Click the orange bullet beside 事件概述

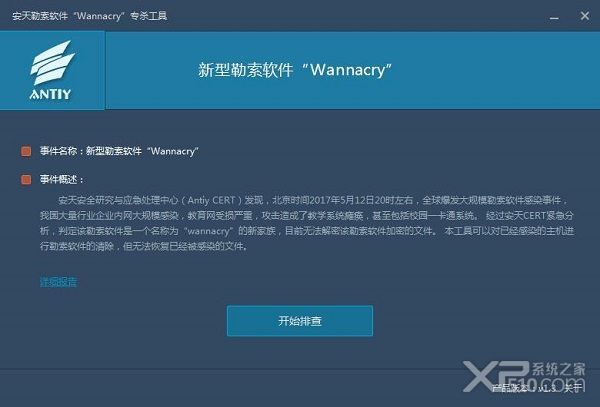[26, 179]
